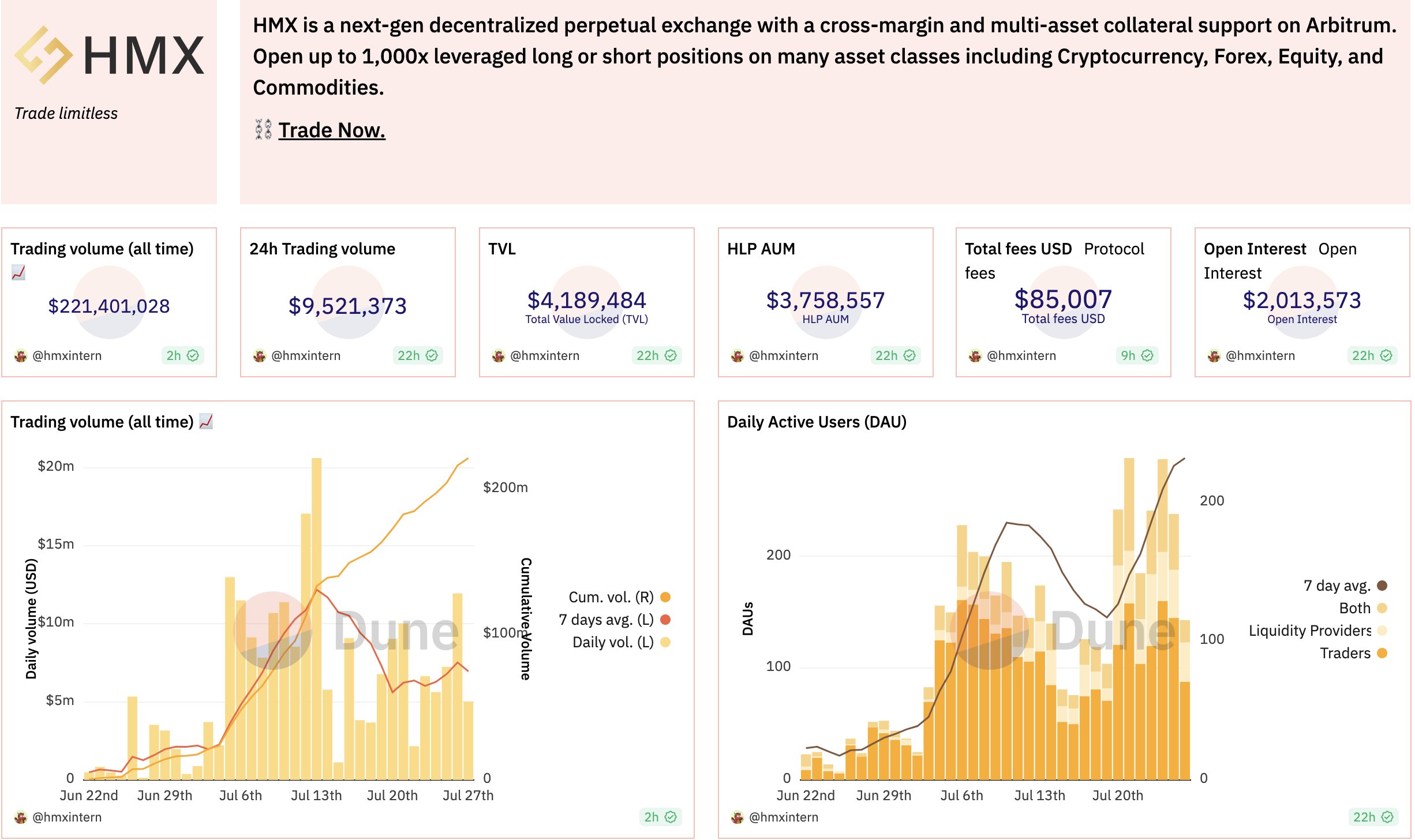Image resolution: width=1415 pixels, height=840 pixels.
Task: Click the chain link emoji beside Trade Now
Action: click(x=263, y=130)
